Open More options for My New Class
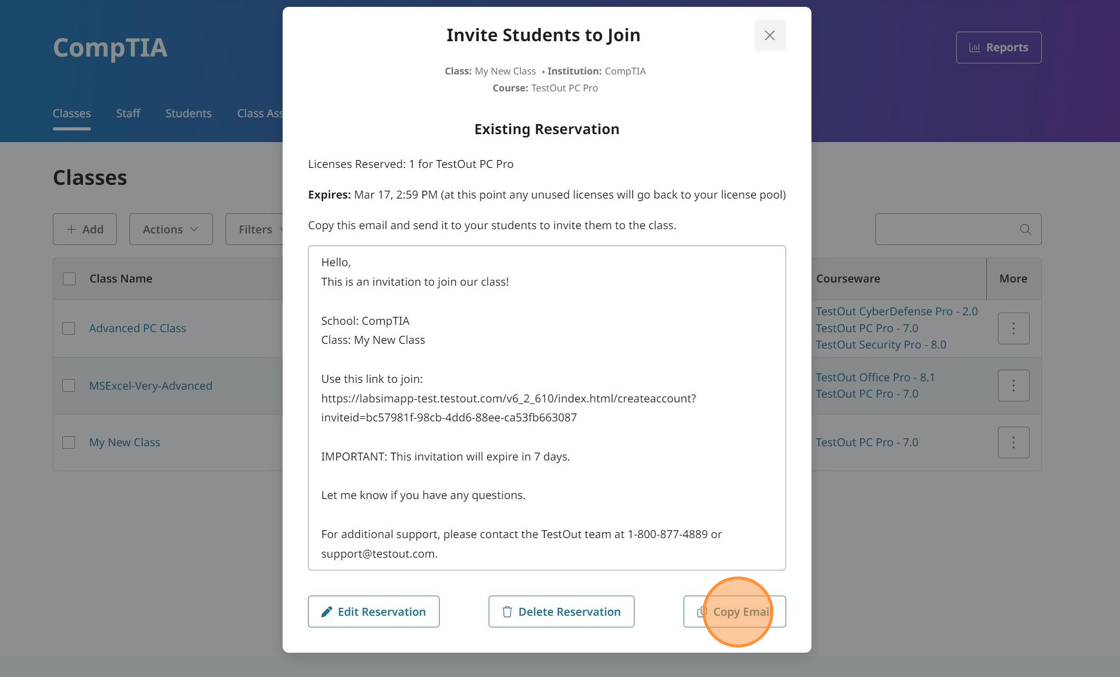 1013,443
